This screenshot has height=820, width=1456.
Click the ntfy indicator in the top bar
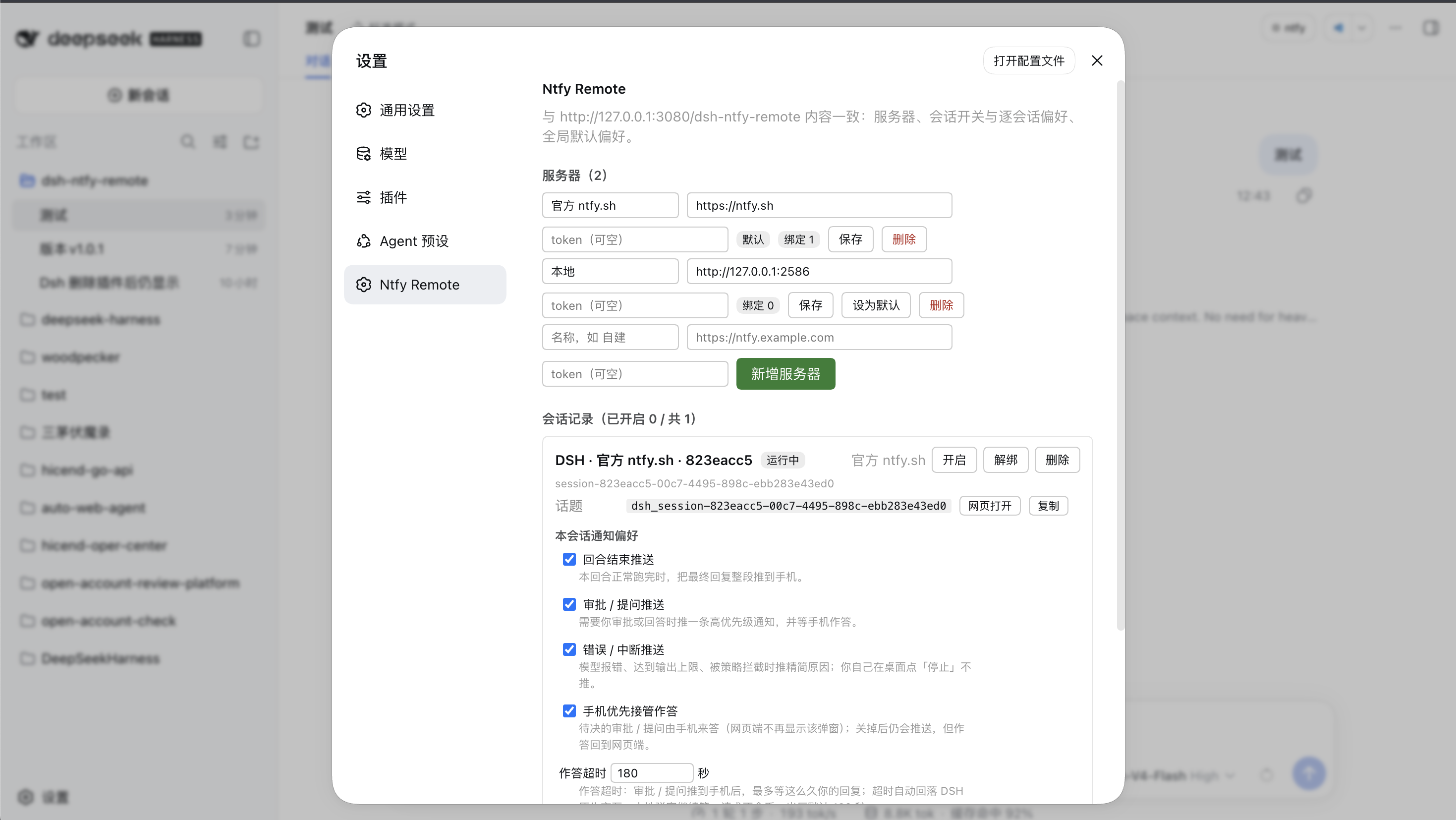pos(1288,28)
